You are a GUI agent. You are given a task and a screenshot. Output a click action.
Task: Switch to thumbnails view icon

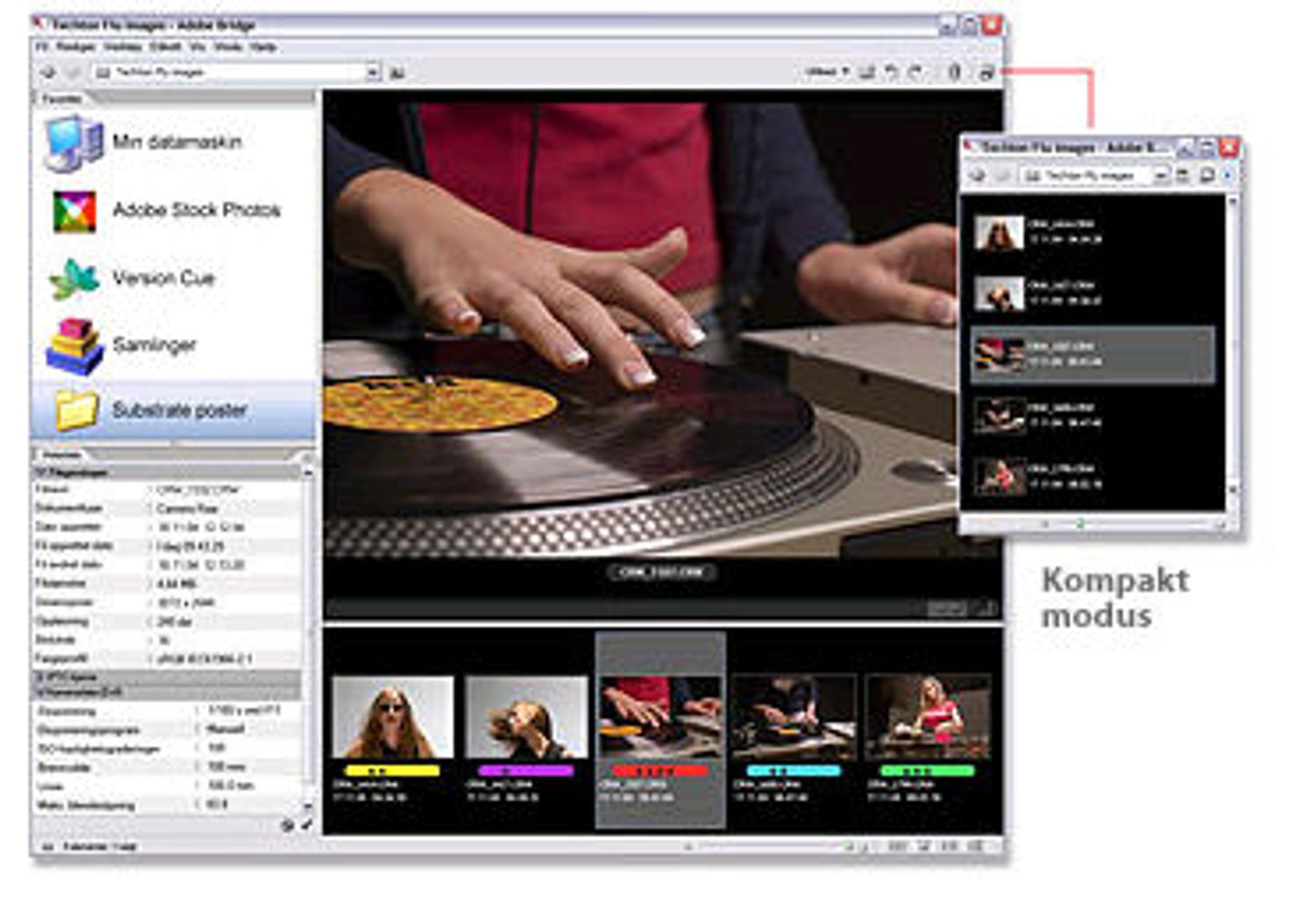pyautogui.click(x=897, y=846)
